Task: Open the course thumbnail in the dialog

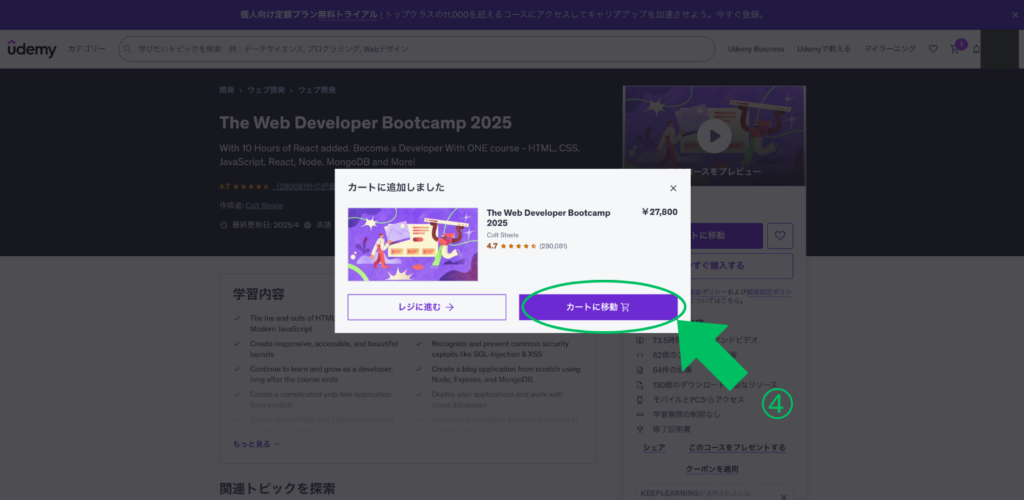Action: (413, 244)
